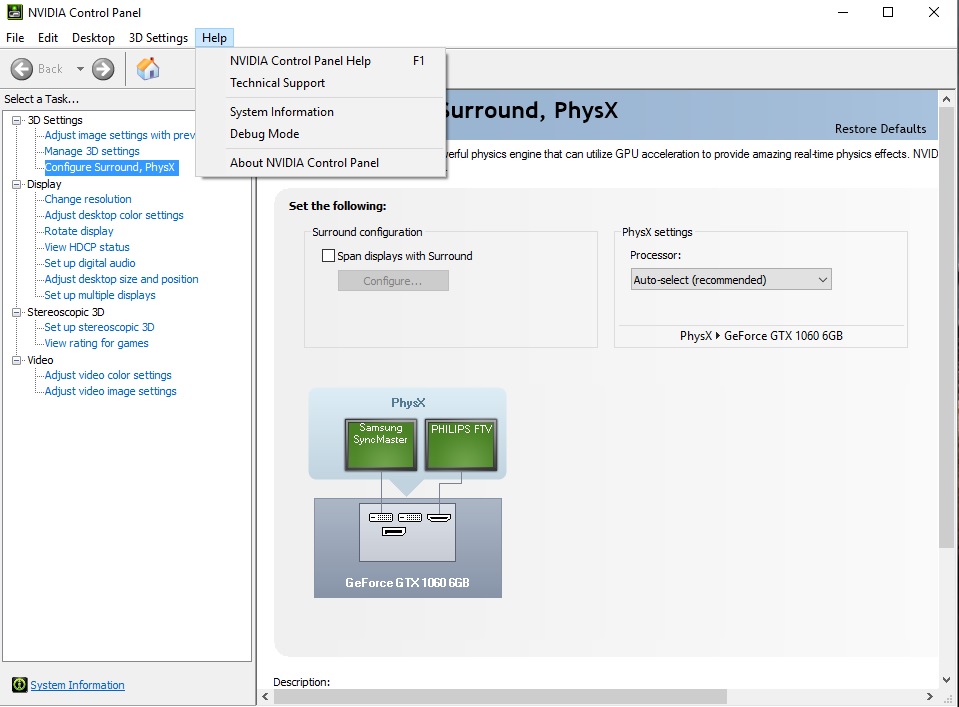This screenshot has height=707, width=959.
Task: Open the System Information link at bottom left
Action: 78,685
